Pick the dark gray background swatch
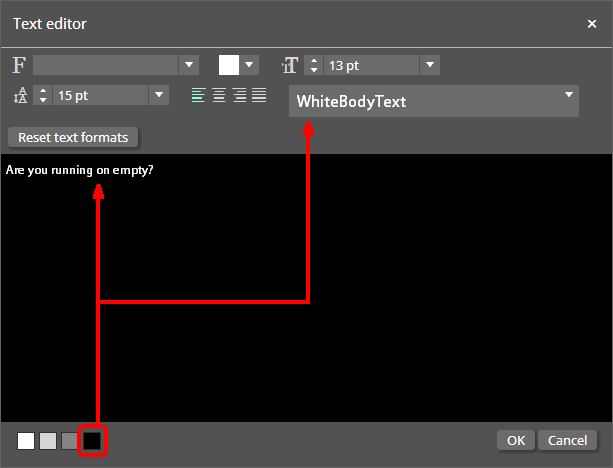 (x=69, y=441)
